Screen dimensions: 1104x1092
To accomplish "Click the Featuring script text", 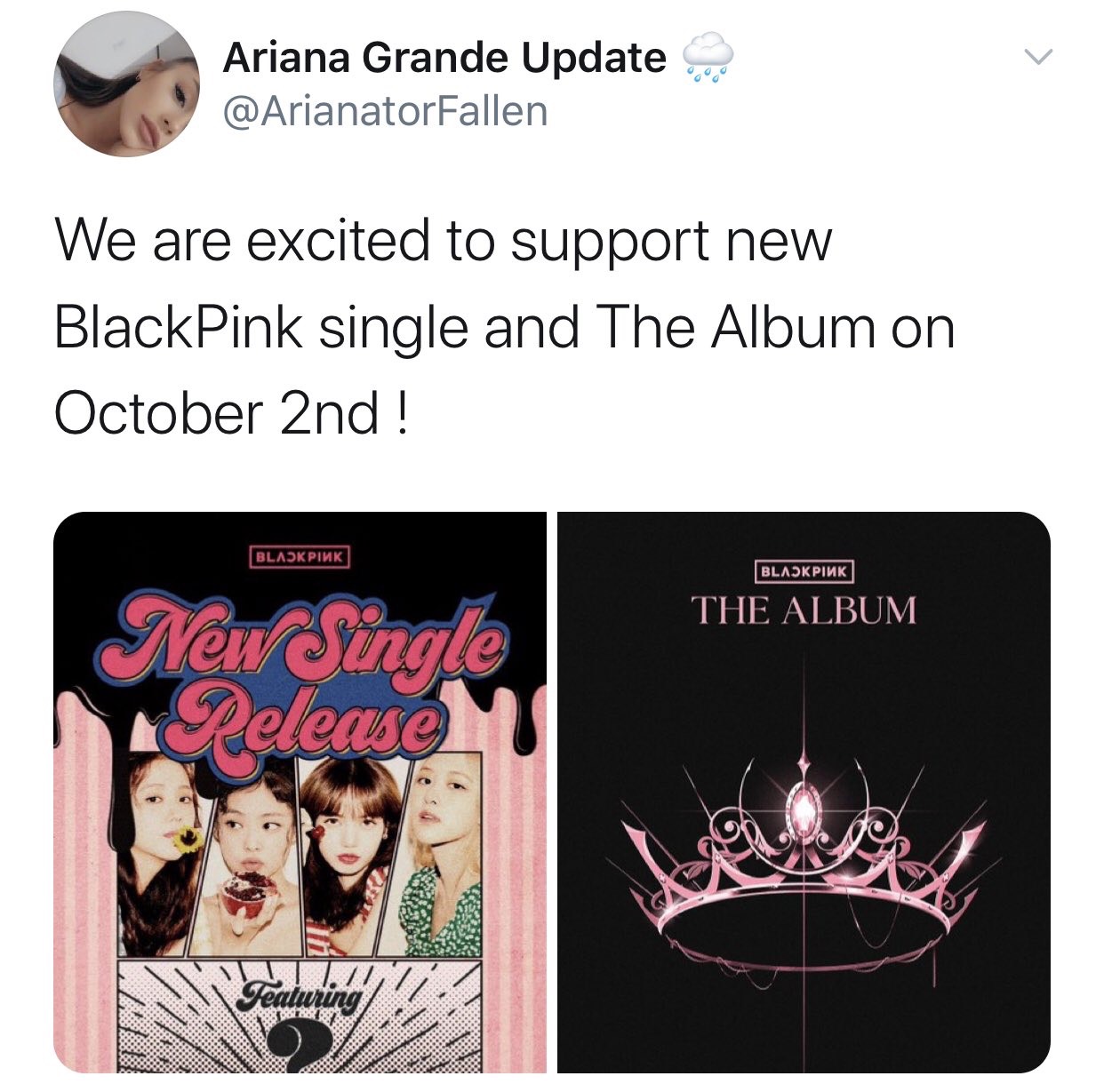I will pos(302,996).
